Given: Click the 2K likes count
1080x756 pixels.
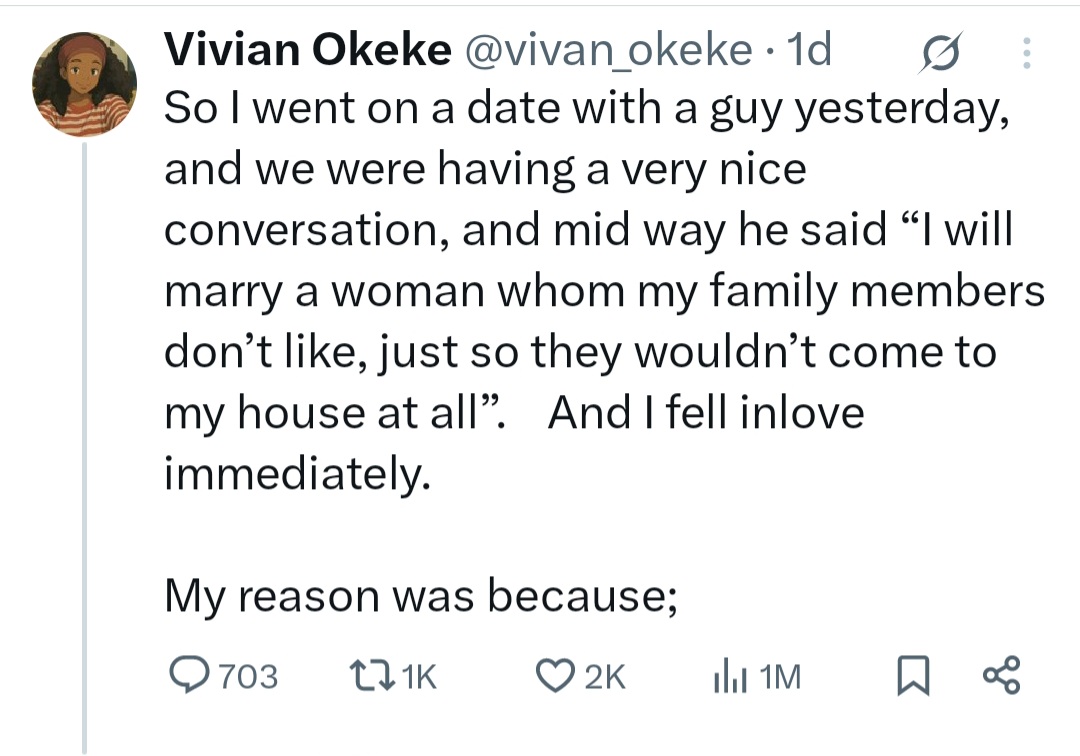Looking at the screenshot, I should (x=603, y=678).
